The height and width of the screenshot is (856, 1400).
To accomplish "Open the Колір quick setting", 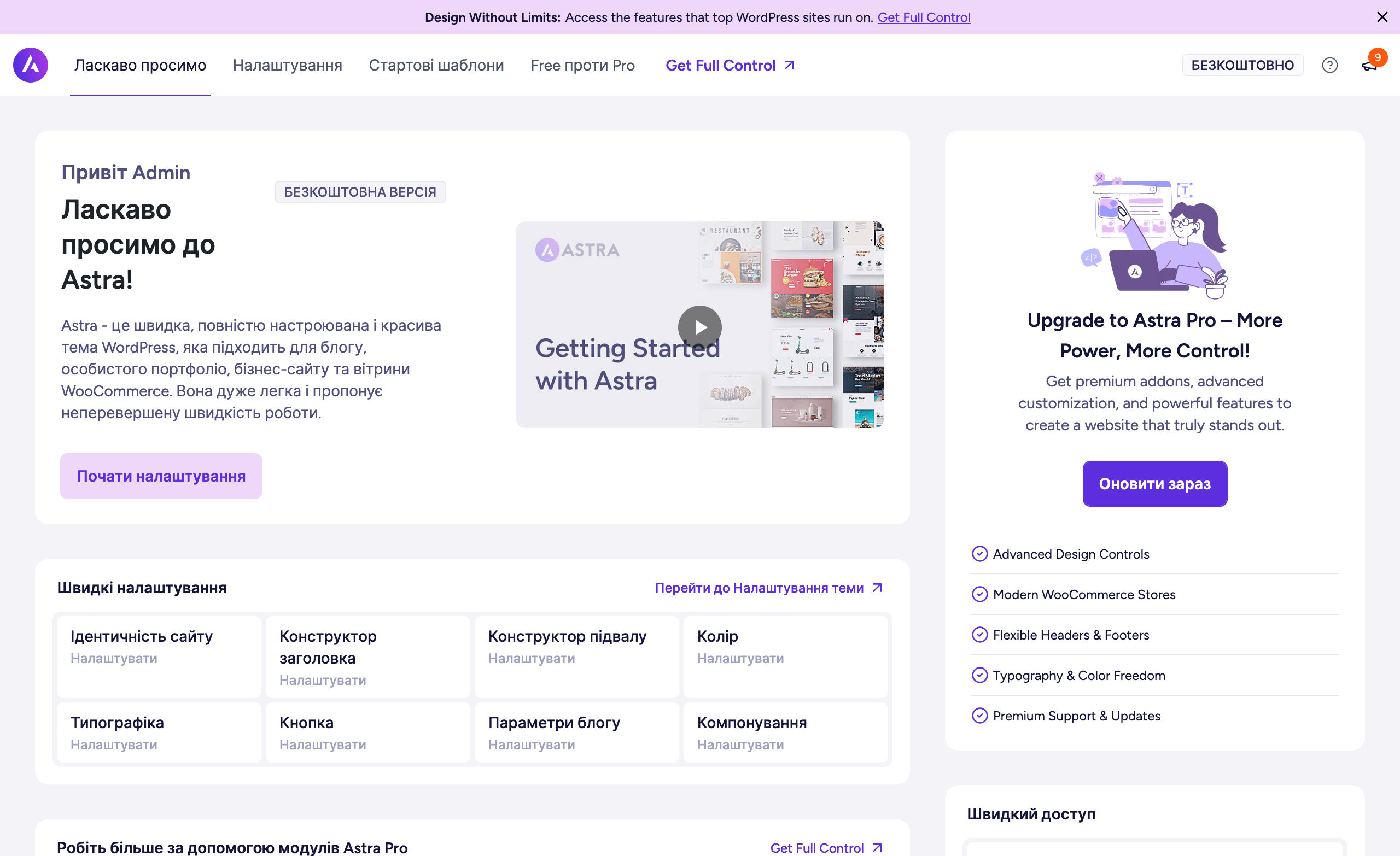I will point(785,656).
